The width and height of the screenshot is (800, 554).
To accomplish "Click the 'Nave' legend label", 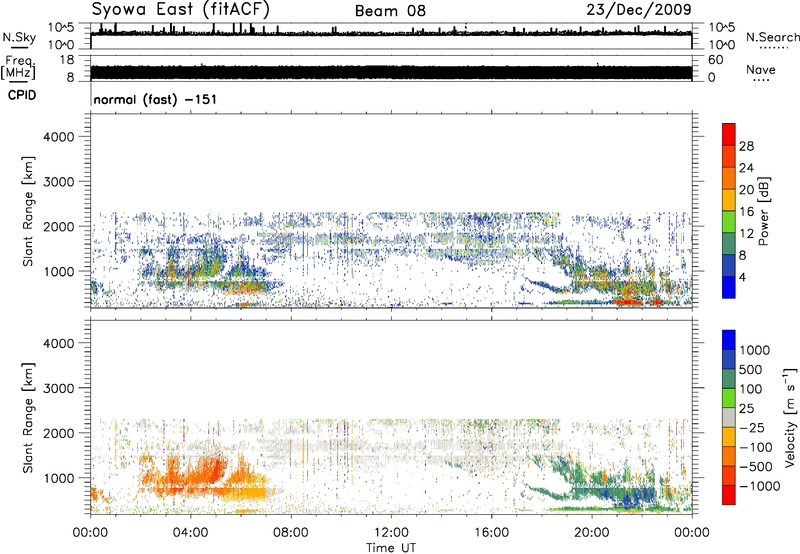I will coord(760,69).
